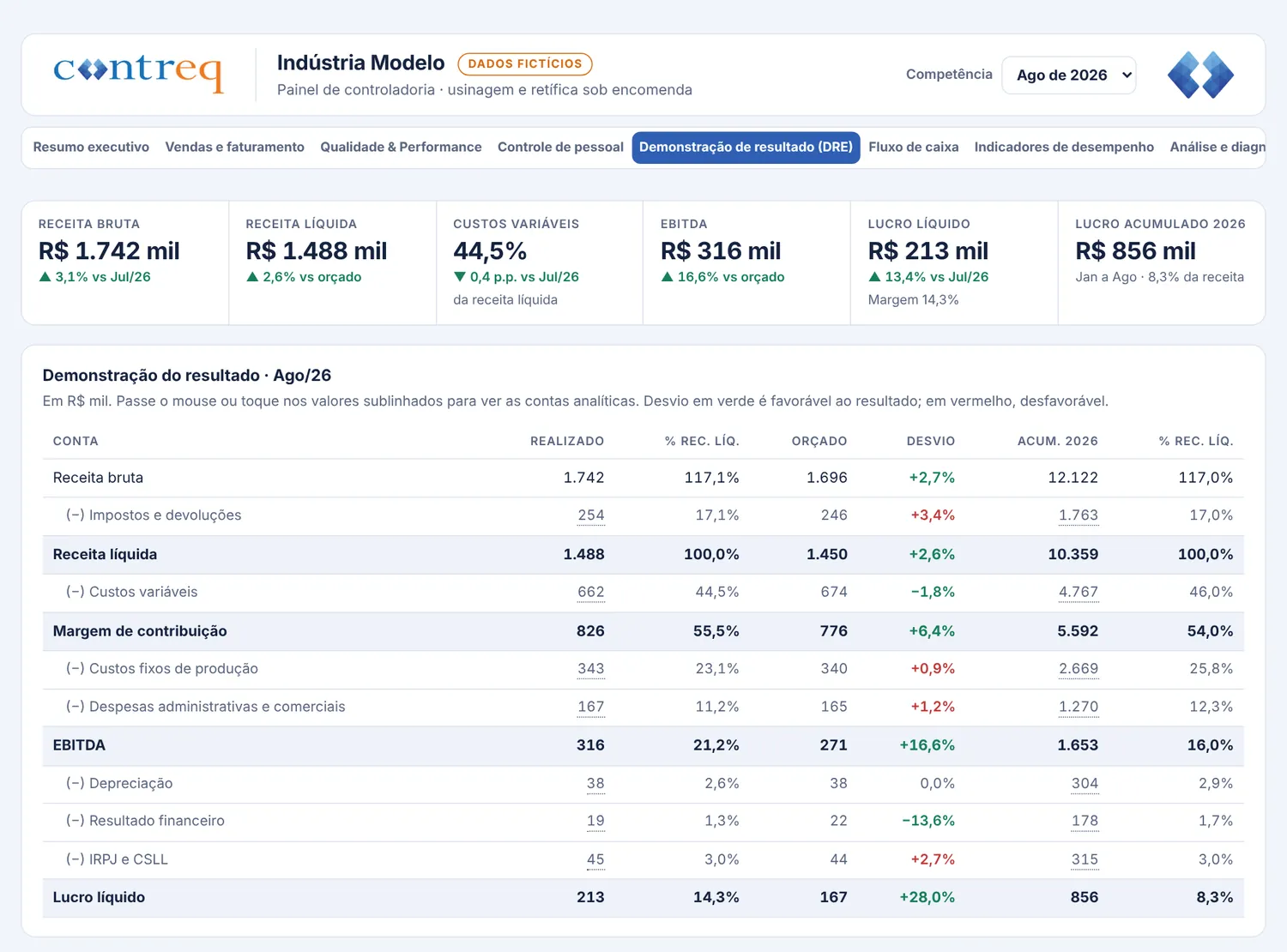Click underlined Resultado financeiro value 19
Image resolution: width=1287 pixels, height=952 pixels.
point(595,821)
